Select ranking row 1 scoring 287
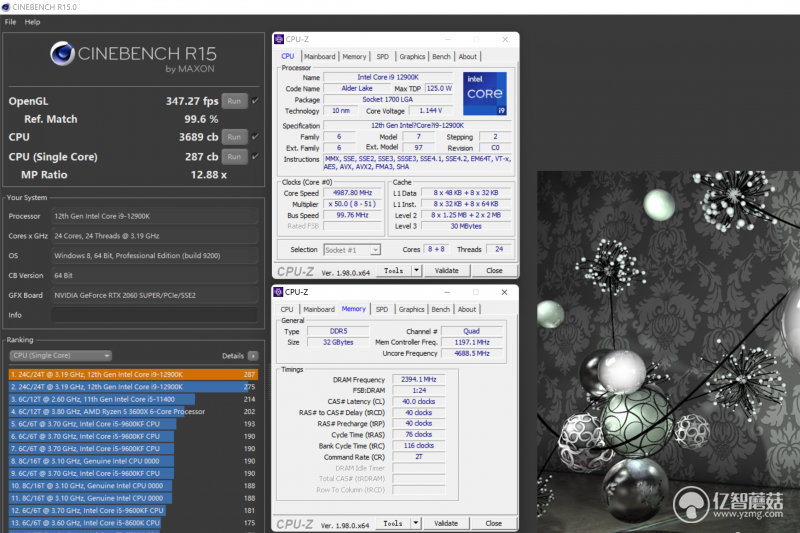The image size is (800, 533). tap(133, 374)
